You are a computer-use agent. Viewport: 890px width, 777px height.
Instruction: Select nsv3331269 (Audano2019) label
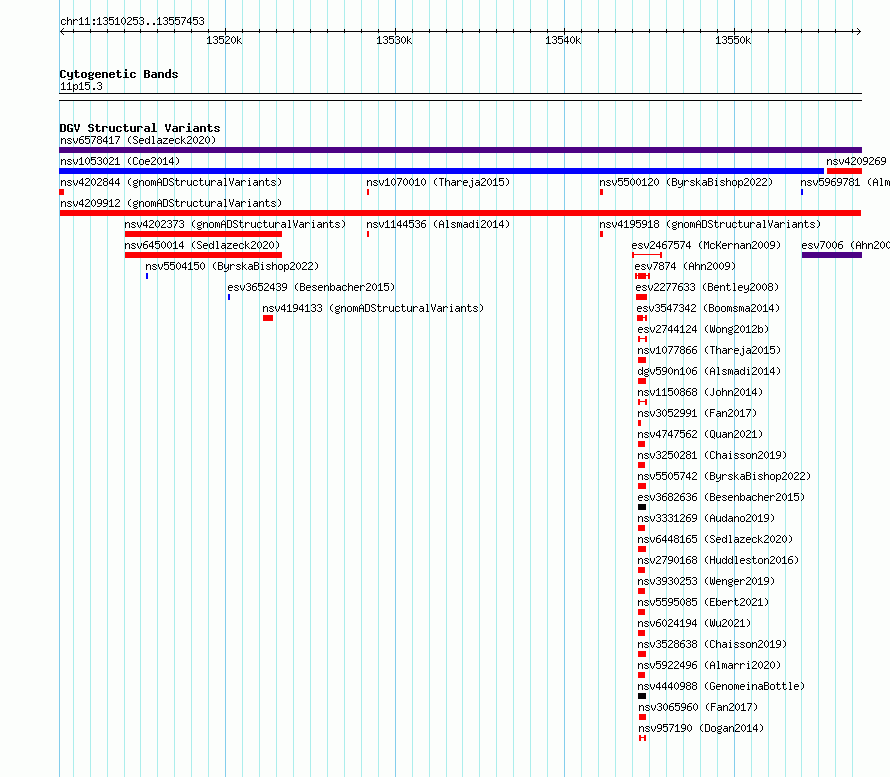[x=706, y=518]
